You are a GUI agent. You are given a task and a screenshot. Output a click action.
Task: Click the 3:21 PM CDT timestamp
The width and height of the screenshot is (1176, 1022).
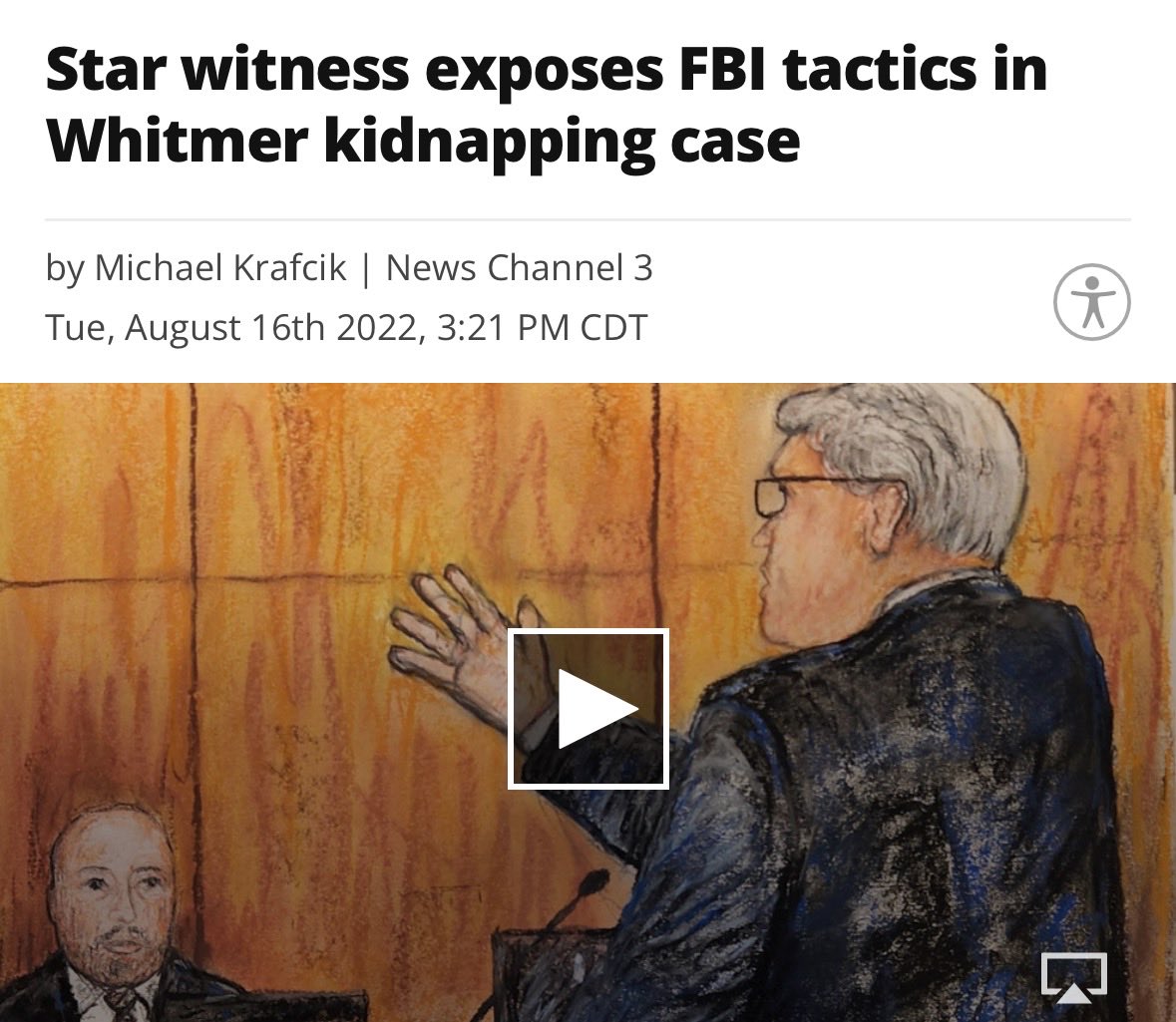coord(542,328)
